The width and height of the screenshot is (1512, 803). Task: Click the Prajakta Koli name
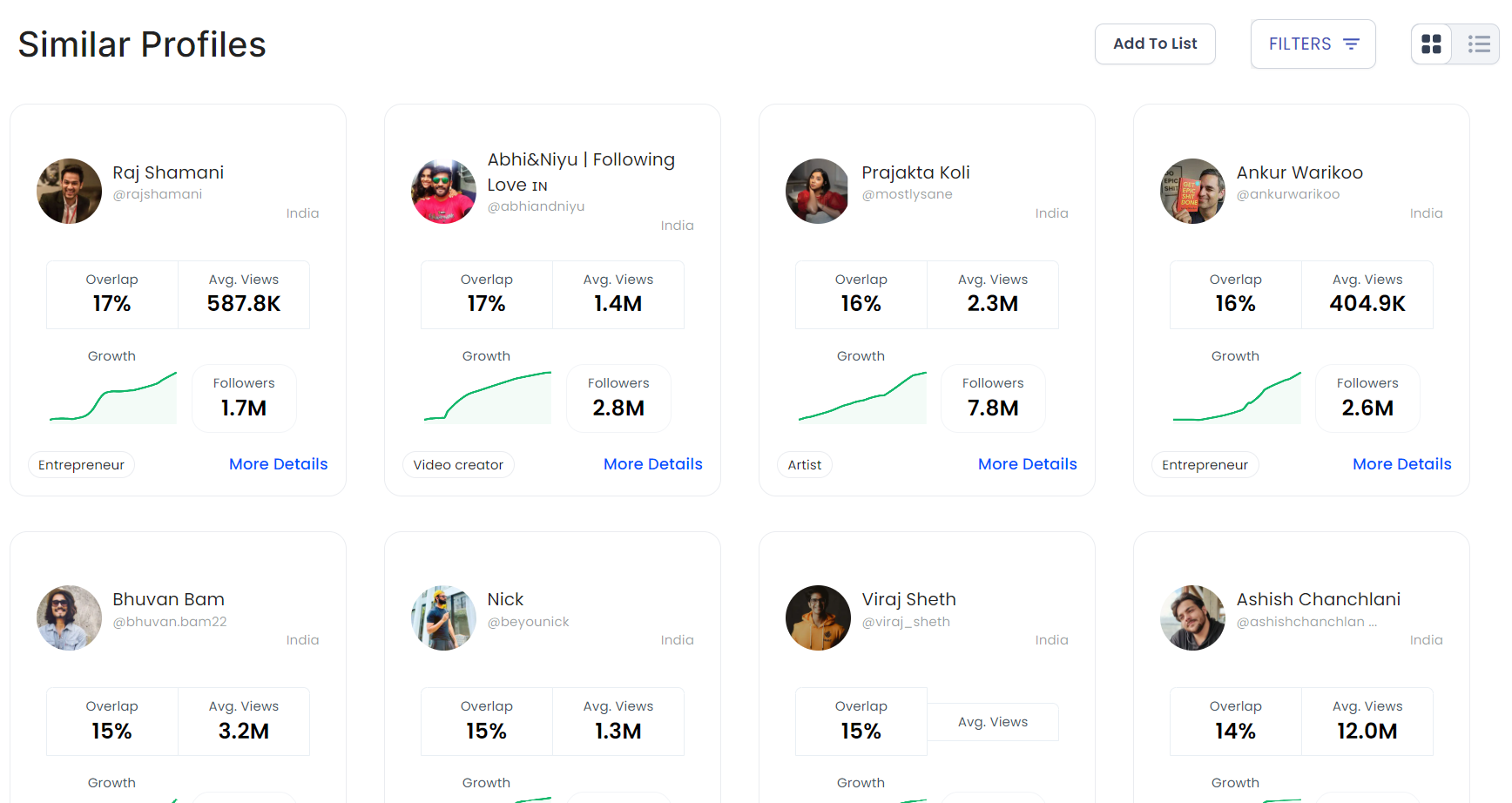(x=915, y=172)
